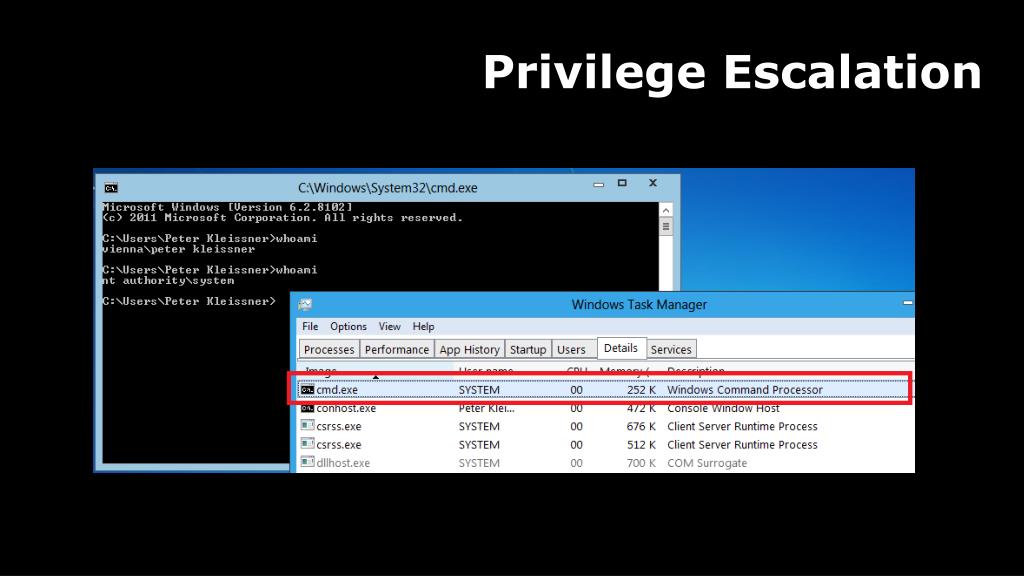Click the csrss.exe name using 512 K
This screenshot has width=1024, height=576.
339,445
